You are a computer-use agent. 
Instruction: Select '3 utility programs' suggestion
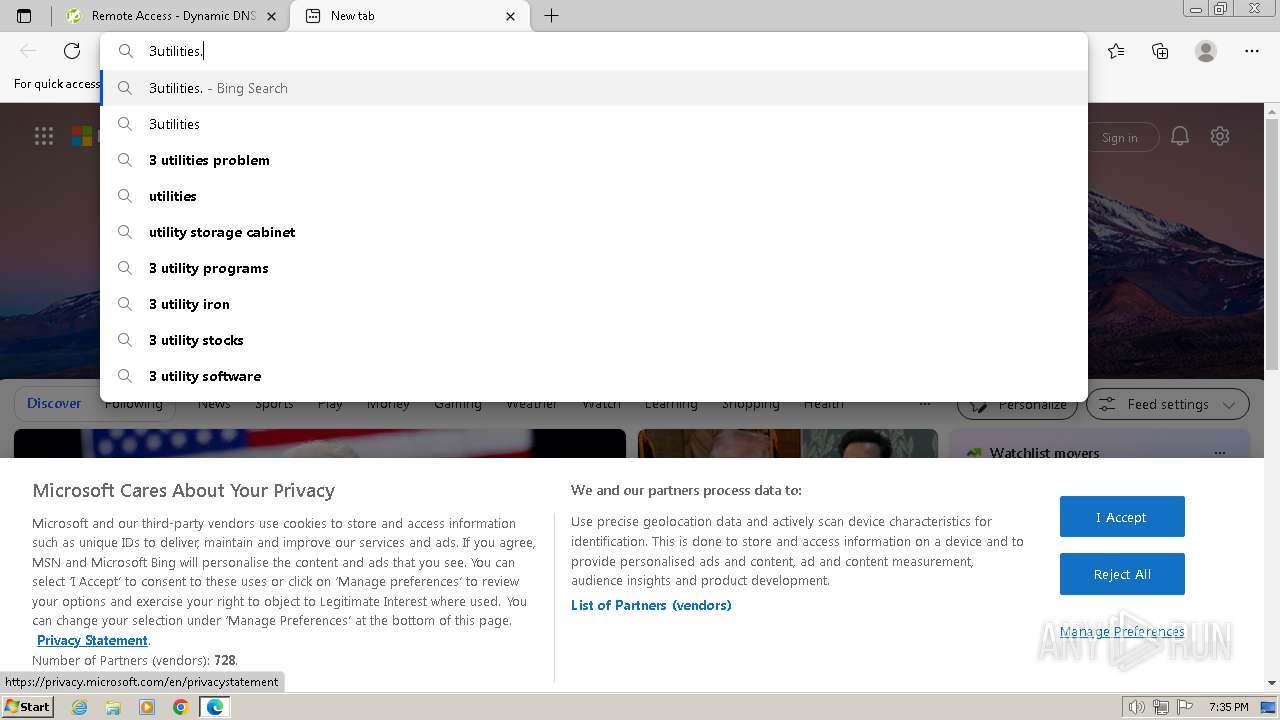click(594, 268)
